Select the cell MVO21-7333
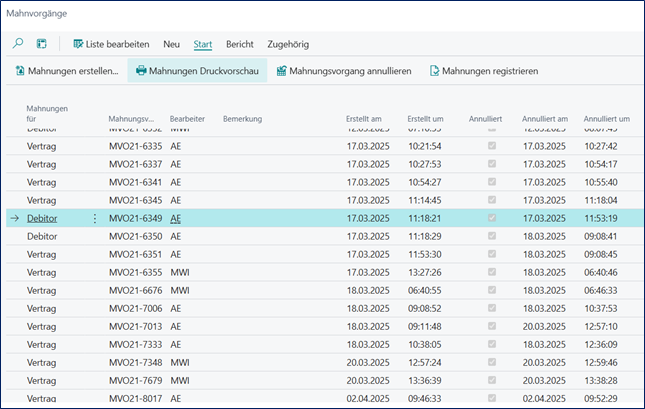Image resolution: width=645 pixels, height=409 pixels. click(135, 344)
